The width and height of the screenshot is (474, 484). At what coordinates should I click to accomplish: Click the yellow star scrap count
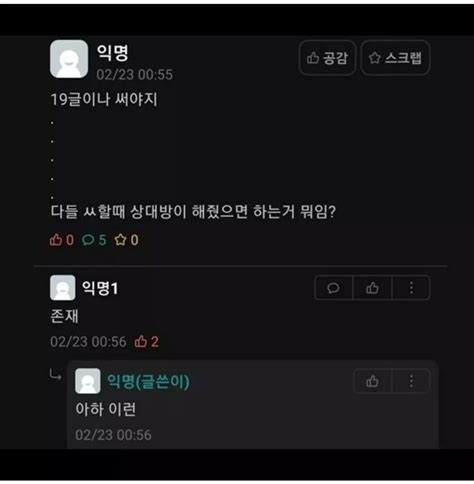[126, 240]
